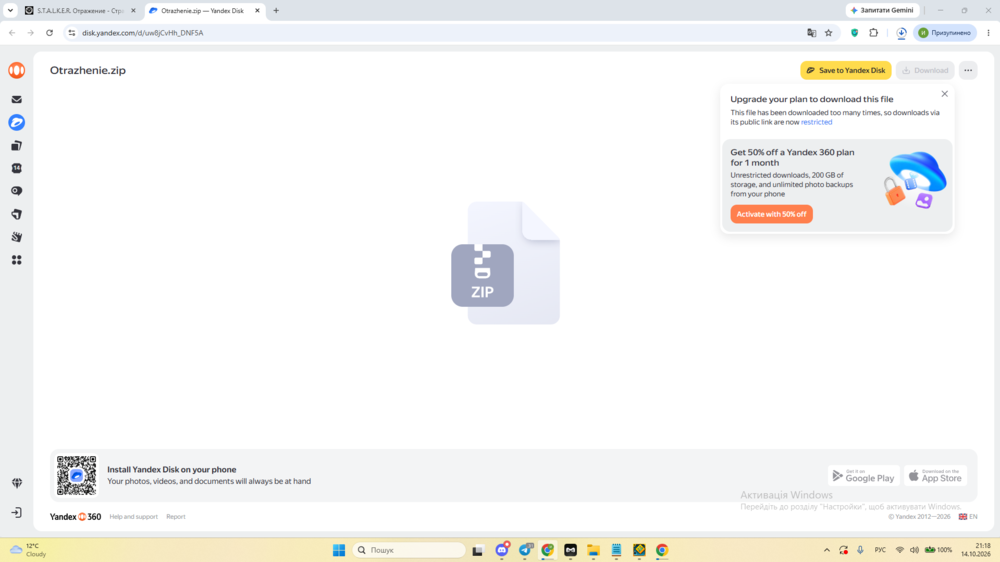1000x562 pixels.
Task: Switch the РУС keyboard language indicator
Action: [x=880, y=550]
